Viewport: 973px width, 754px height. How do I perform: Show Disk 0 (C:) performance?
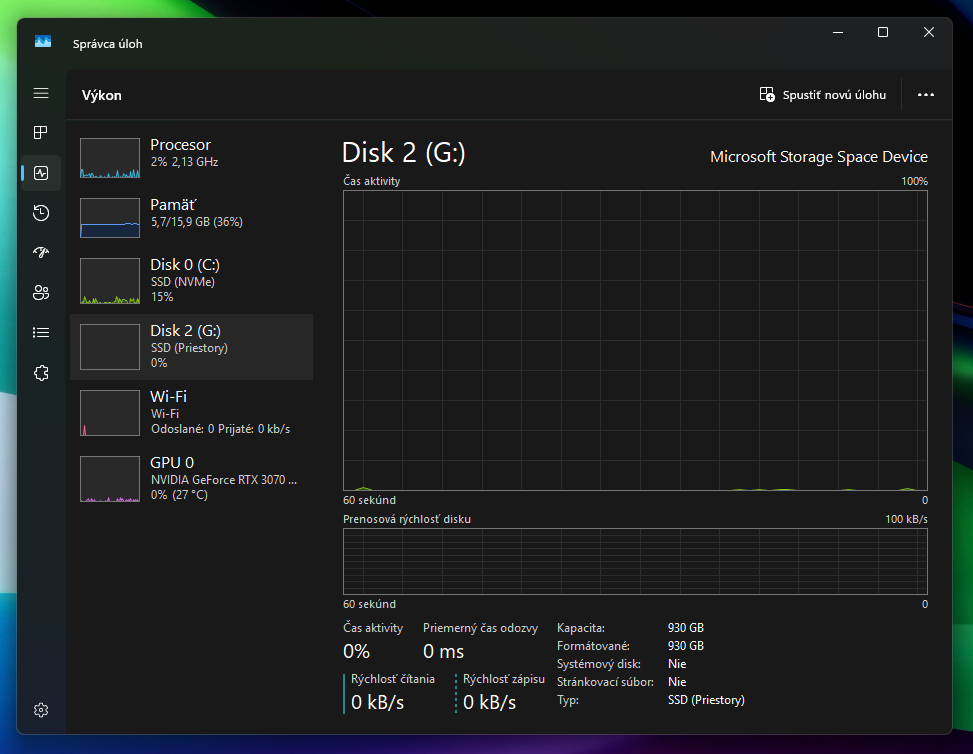coord(191,280)
